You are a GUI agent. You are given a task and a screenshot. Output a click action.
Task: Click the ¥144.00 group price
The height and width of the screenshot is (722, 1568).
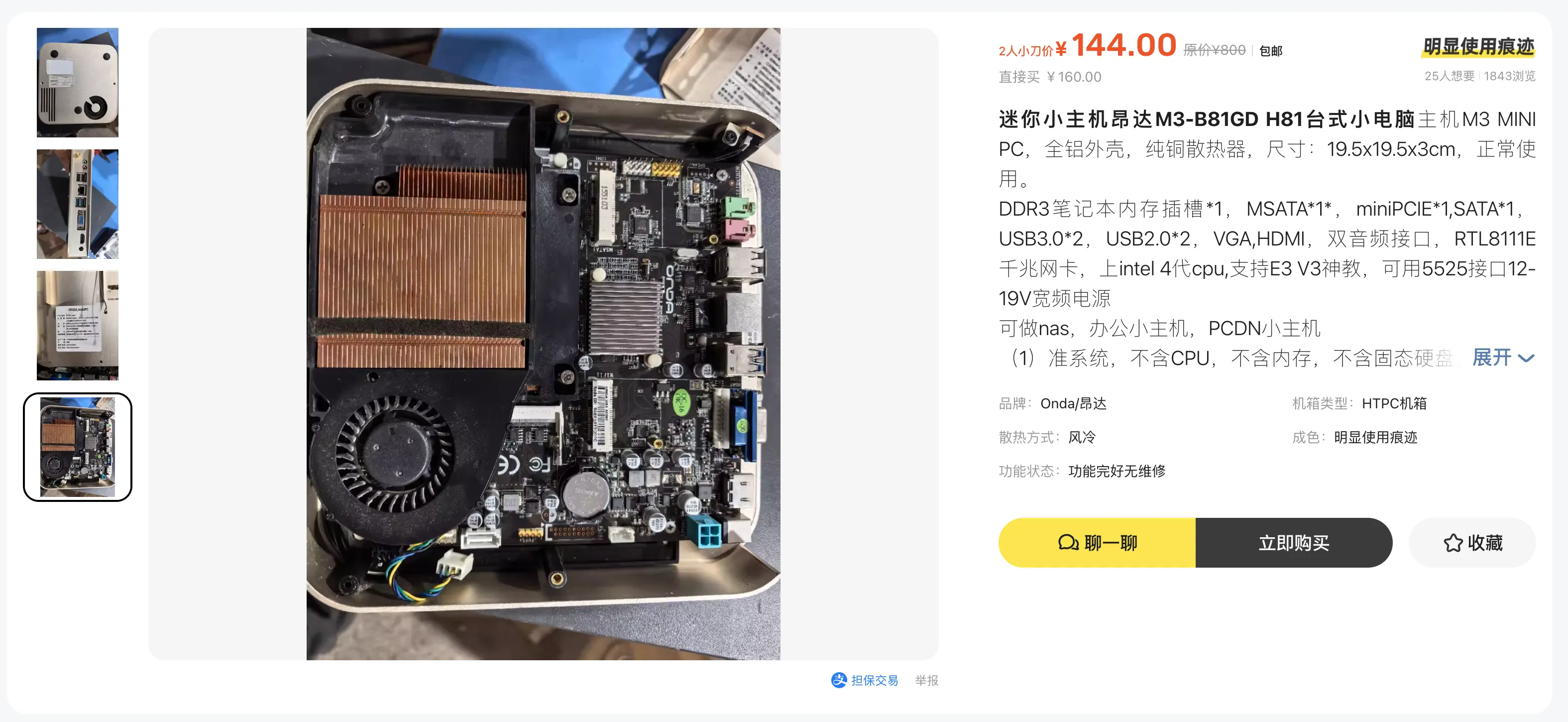1122,45
